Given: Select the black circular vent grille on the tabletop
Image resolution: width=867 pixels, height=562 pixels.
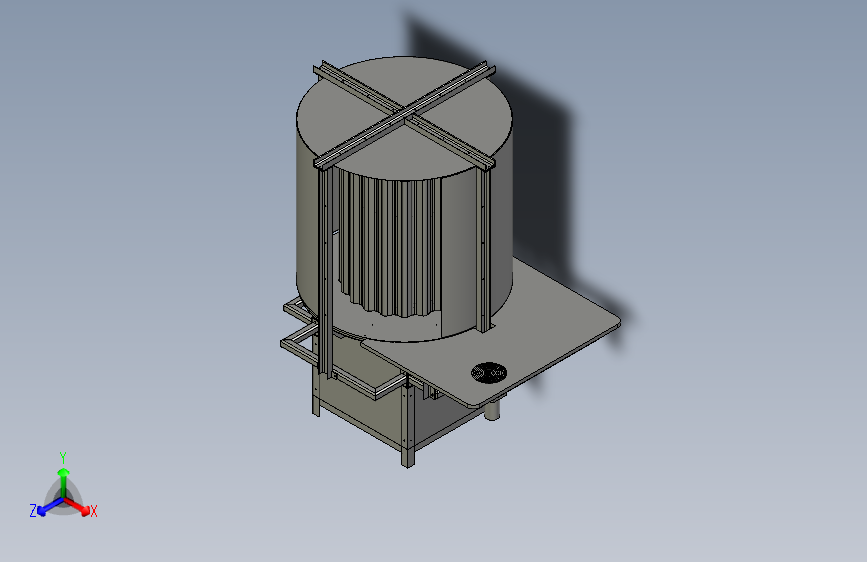Looking at the screenshot, I should (x=489, y=372).
